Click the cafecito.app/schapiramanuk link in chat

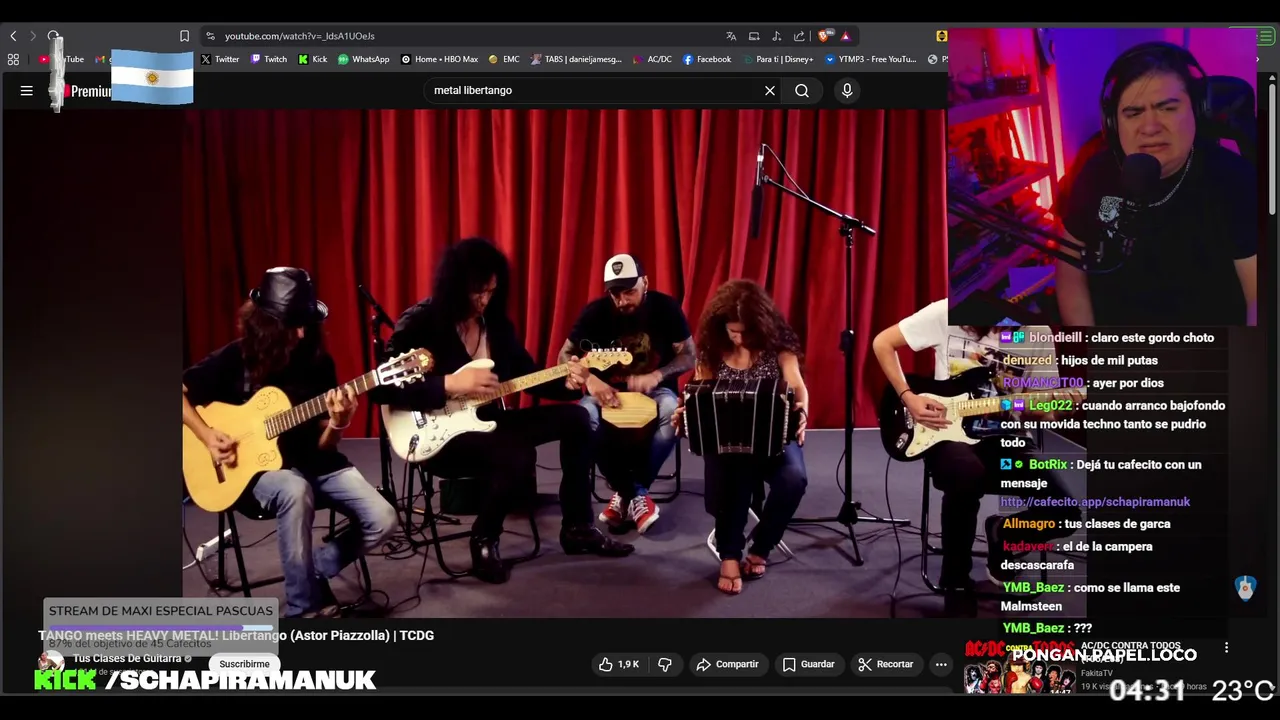pyautogui.click(x=1095, y=502)
